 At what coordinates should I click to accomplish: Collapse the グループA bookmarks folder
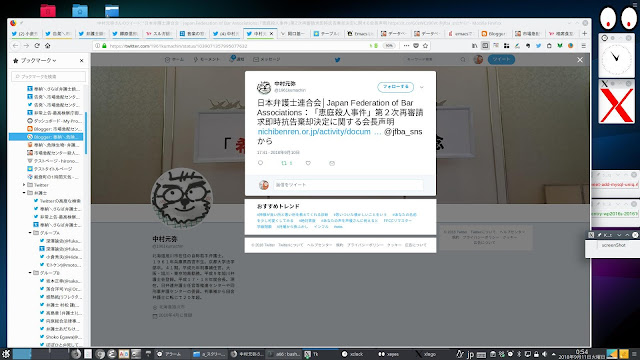30,233
